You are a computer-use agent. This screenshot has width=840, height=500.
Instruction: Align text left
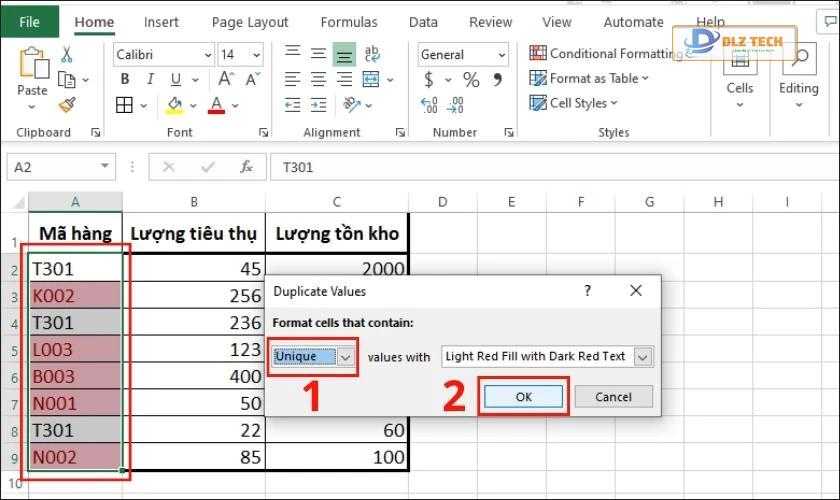pos(292,79)
